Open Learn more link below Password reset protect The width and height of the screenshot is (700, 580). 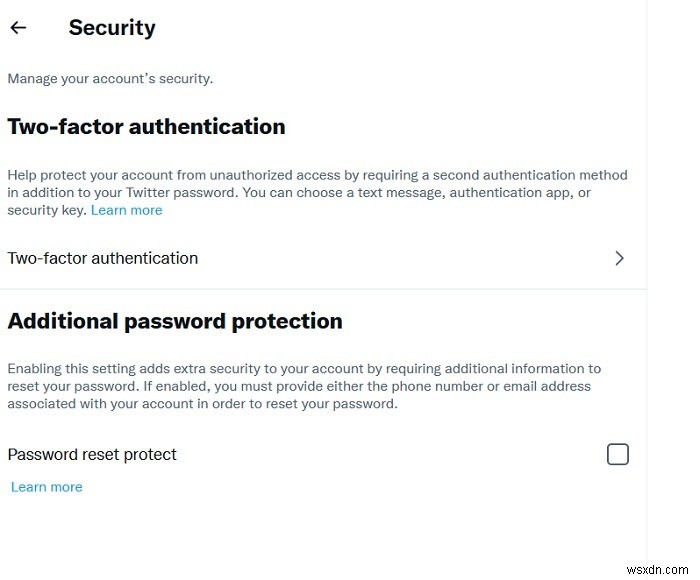click(47, 487)
